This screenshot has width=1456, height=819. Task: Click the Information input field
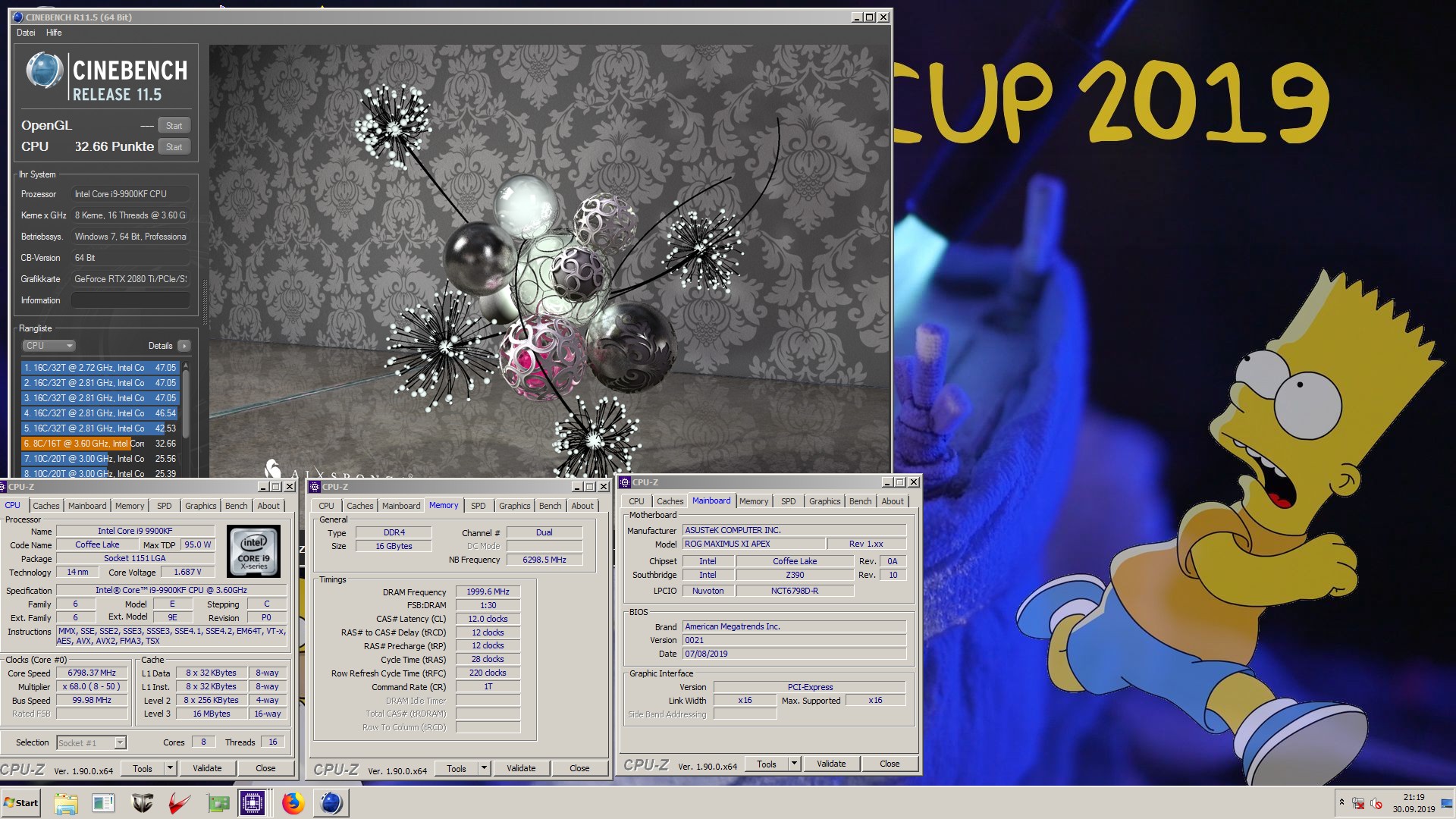(130, 300)
